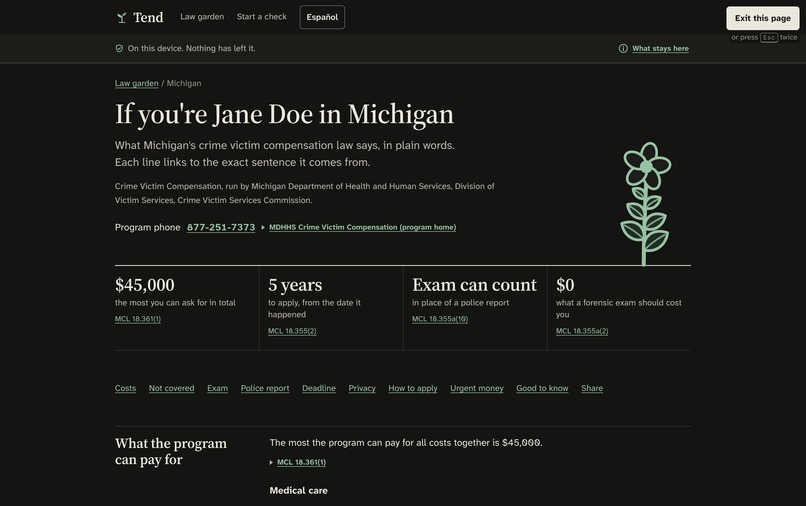806x506 pixels.
Task: Open the Tend home wordmark
Action: (x=148, y=17)
